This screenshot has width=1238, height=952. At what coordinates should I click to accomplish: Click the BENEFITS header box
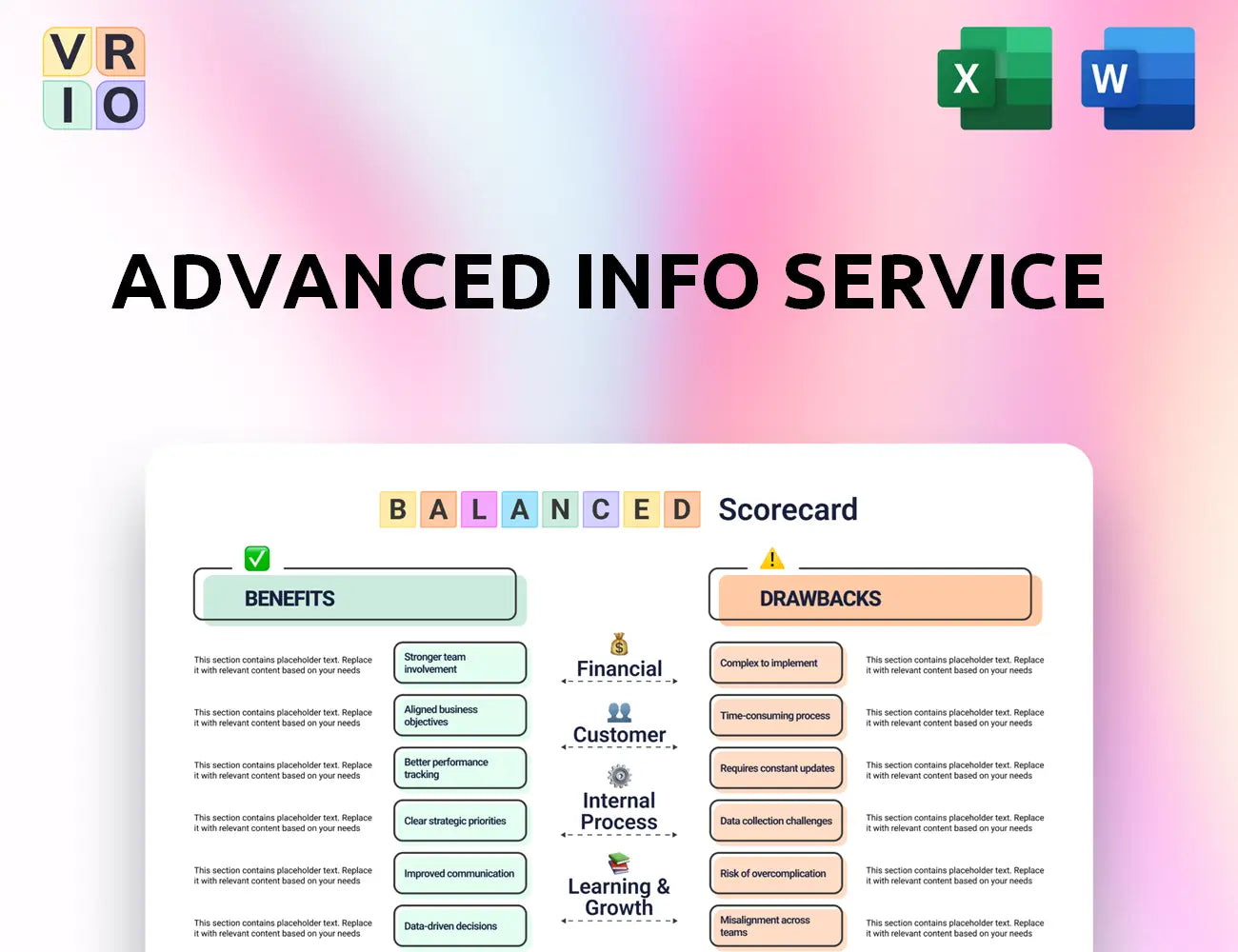pyautogui.click(x=360, y=598)
